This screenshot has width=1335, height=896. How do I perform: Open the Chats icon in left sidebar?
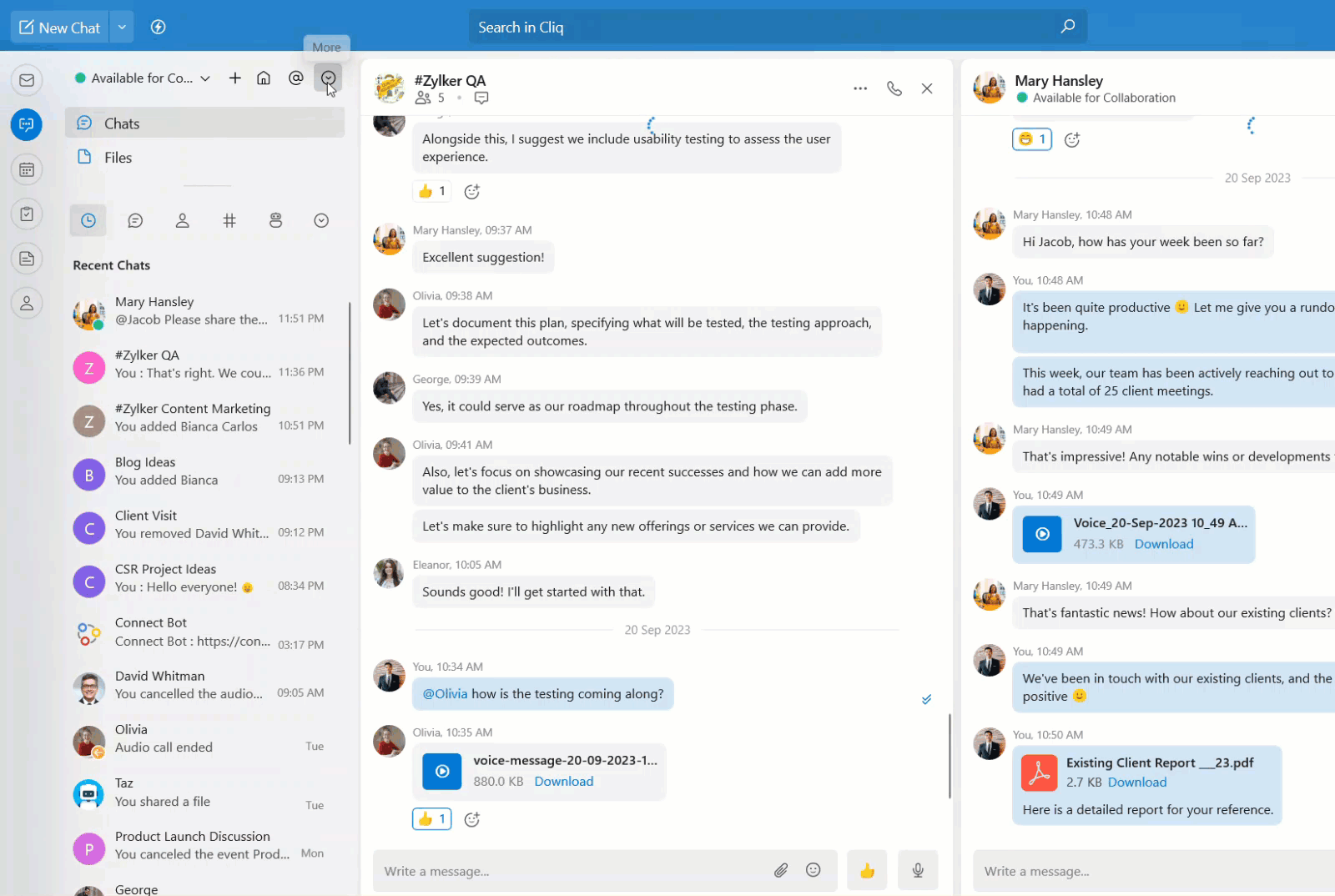[27, 125]
